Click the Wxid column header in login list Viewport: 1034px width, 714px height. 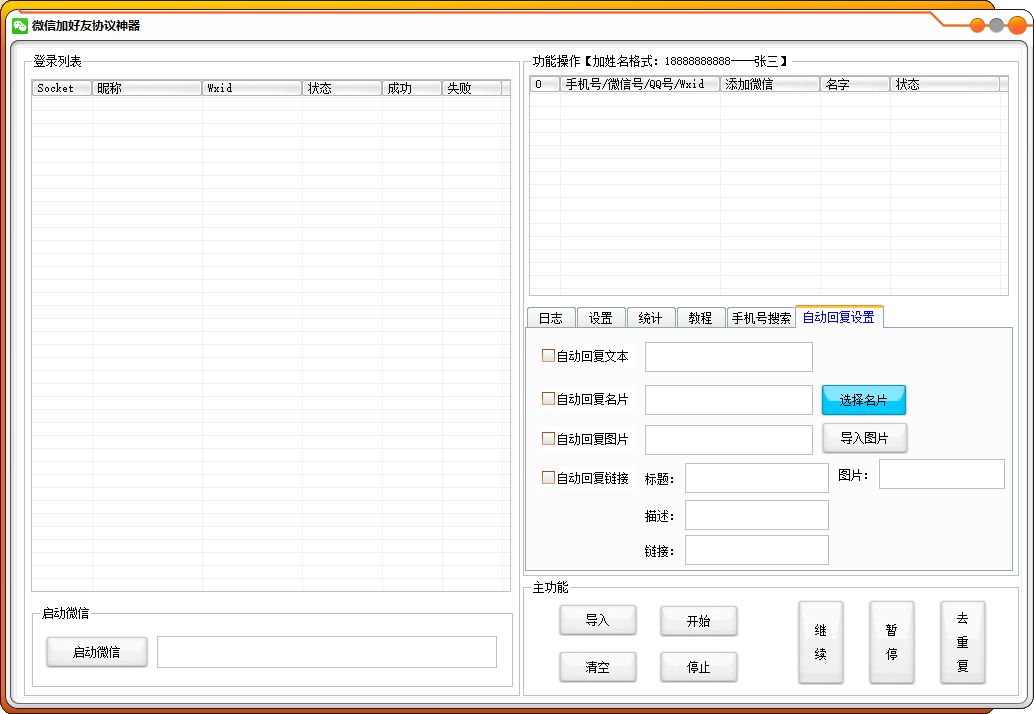click(x=252, y=88)
